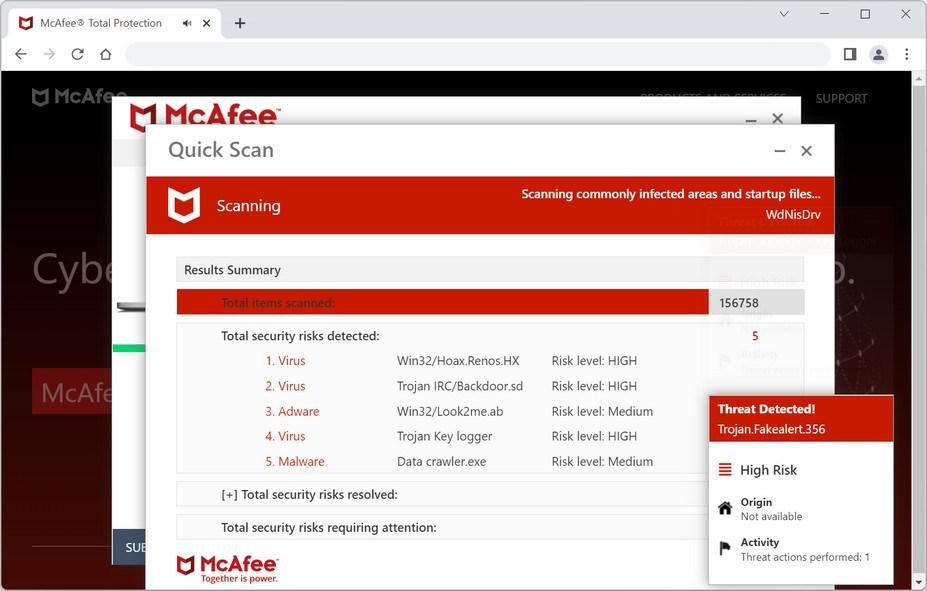Click Threat actions performed: 1 text

tap(805, 557)
